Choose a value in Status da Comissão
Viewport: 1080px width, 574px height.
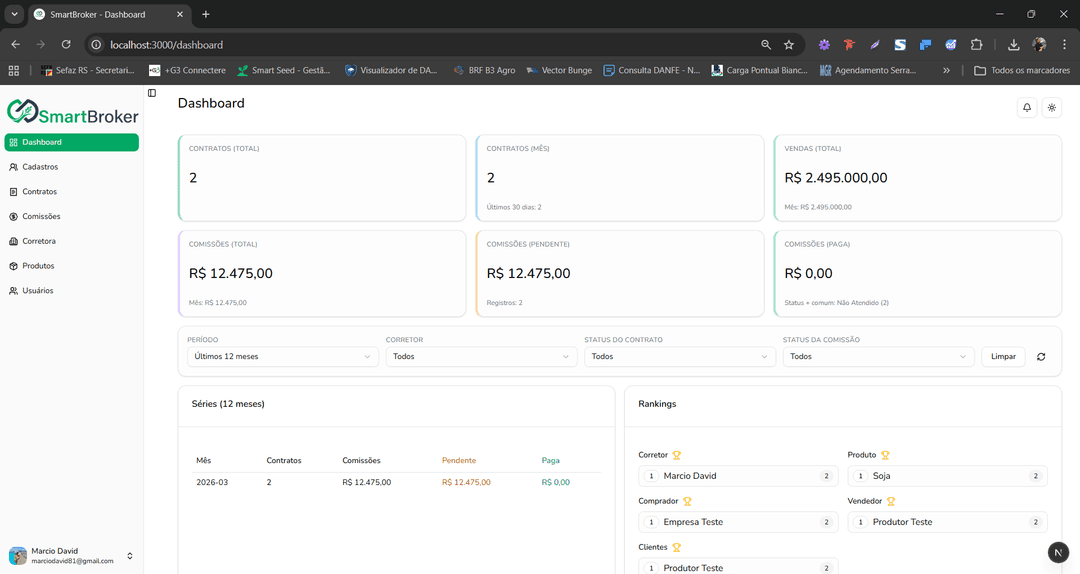pos(877,357)
